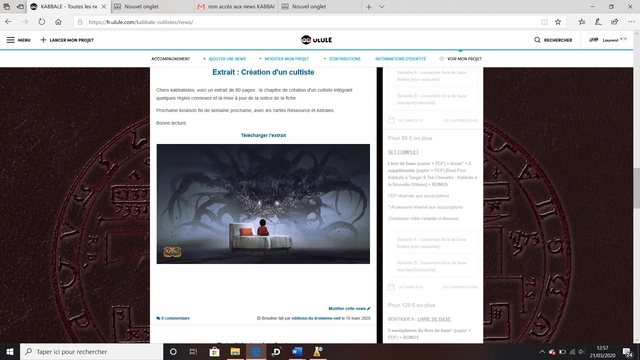This screenshot has height=360, width=640.
Task: Open a new tab with plus button
Action: (x=369, y=7)
